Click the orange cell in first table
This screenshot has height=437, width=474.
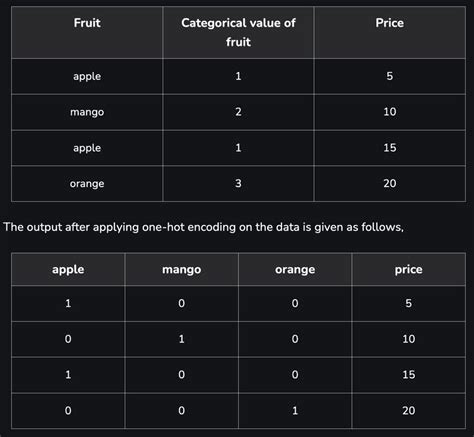pyautogui.click(x=87, y=184)
